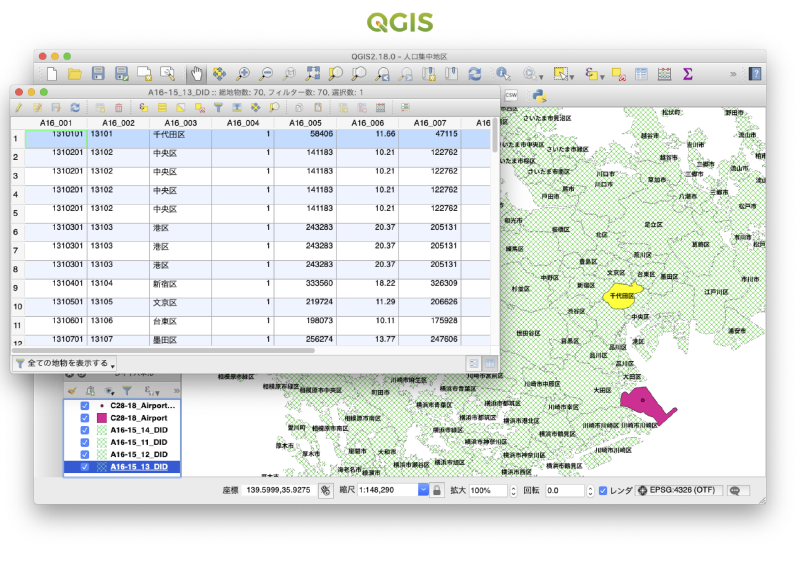
Task: Sort table by A16_003 column header
Action: click(181, 123)
